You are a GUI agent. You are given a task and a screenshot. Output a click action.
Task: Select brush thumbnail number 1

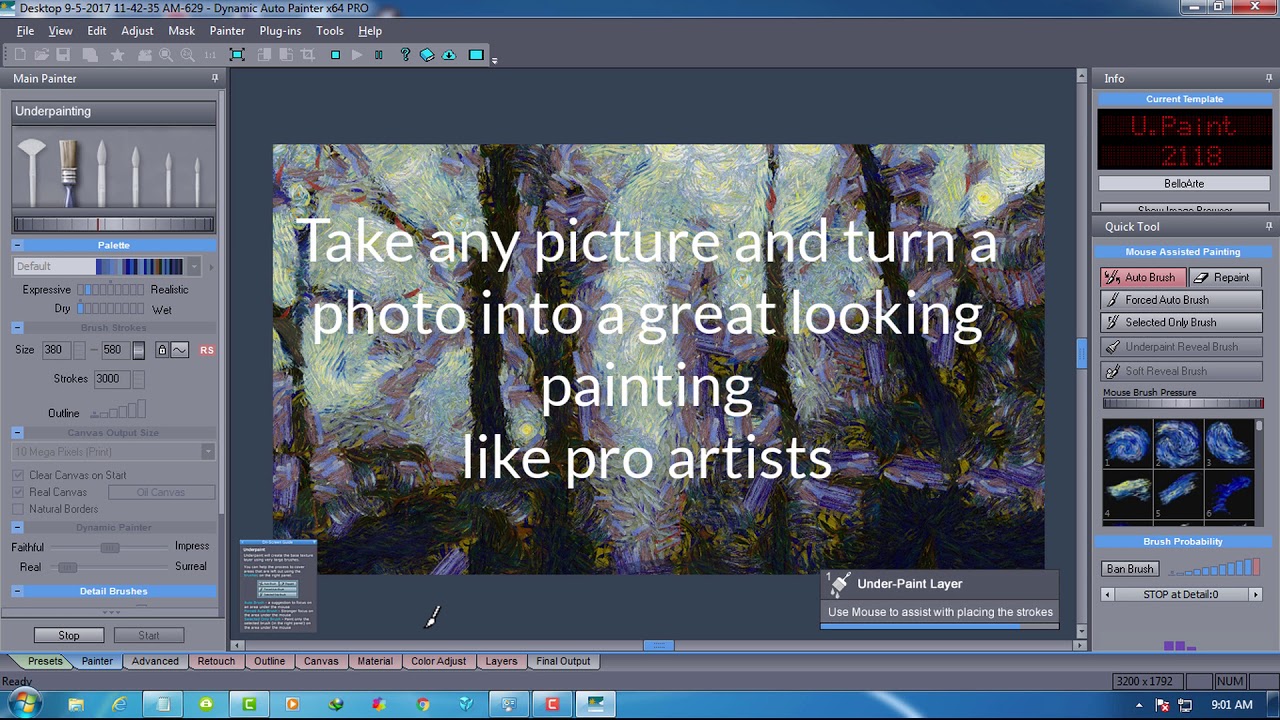click(x=1127, y=444)
